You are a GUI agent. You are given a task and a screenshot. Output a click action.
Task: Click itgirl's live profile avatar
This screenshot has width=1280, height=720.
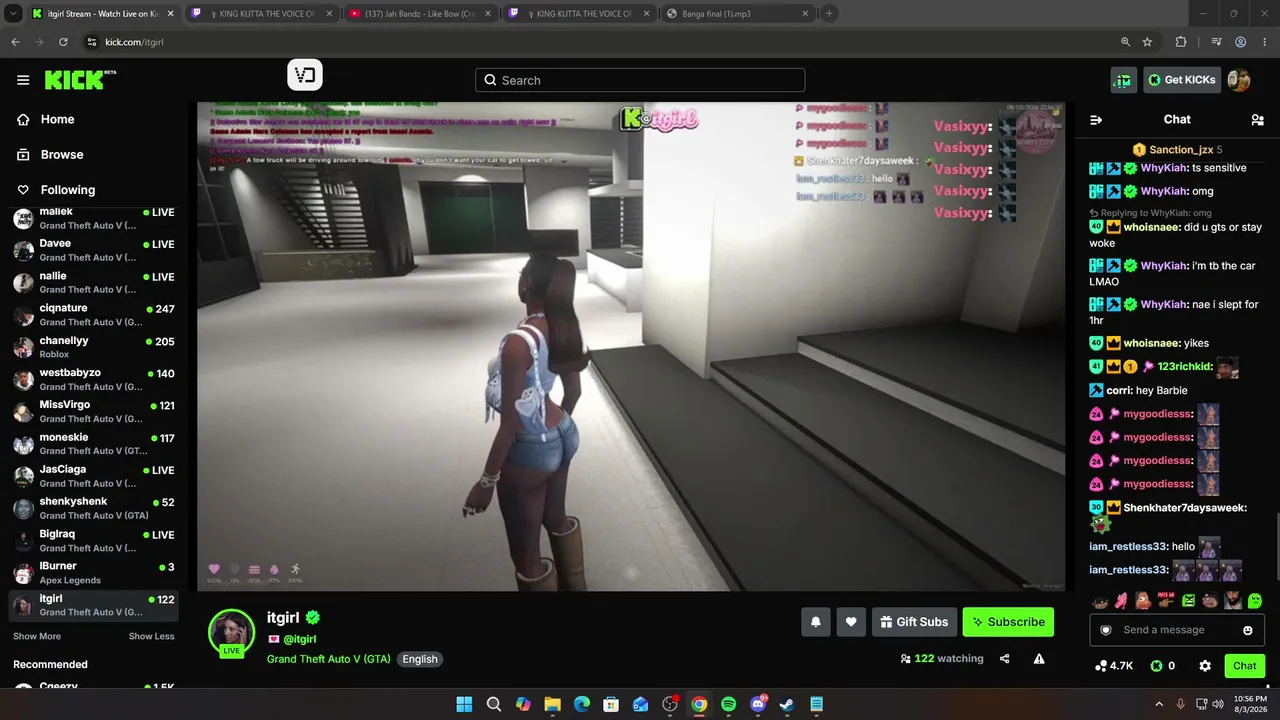tap(231, 632)
